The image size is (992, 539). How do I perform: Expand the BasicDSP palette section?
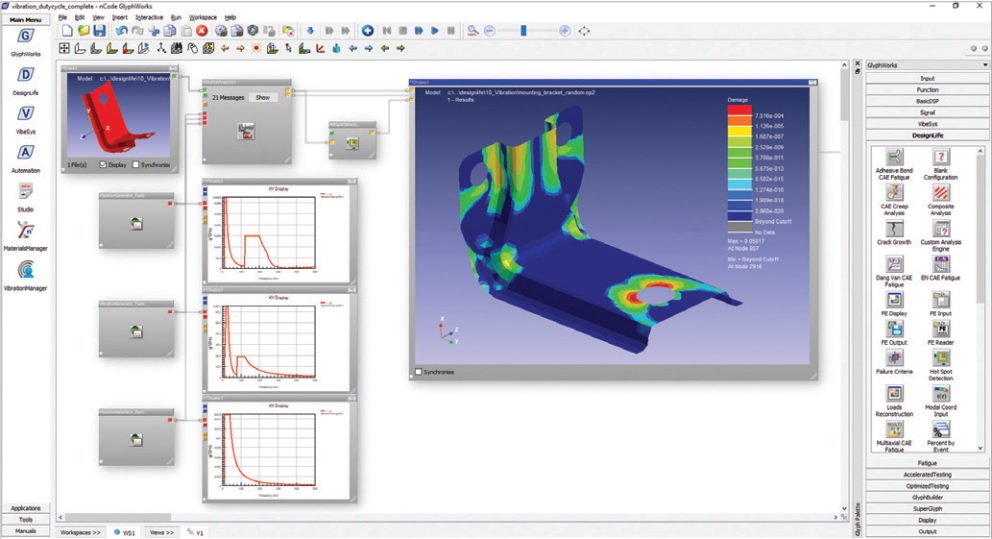[x=927, y=101]
